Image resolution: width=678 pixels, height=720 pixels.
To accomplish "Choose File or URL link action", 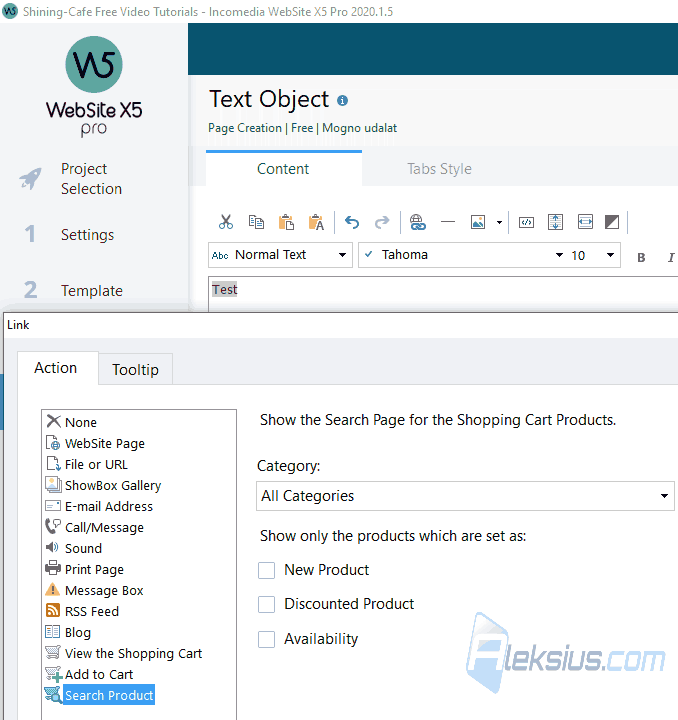I will [86, 464].
